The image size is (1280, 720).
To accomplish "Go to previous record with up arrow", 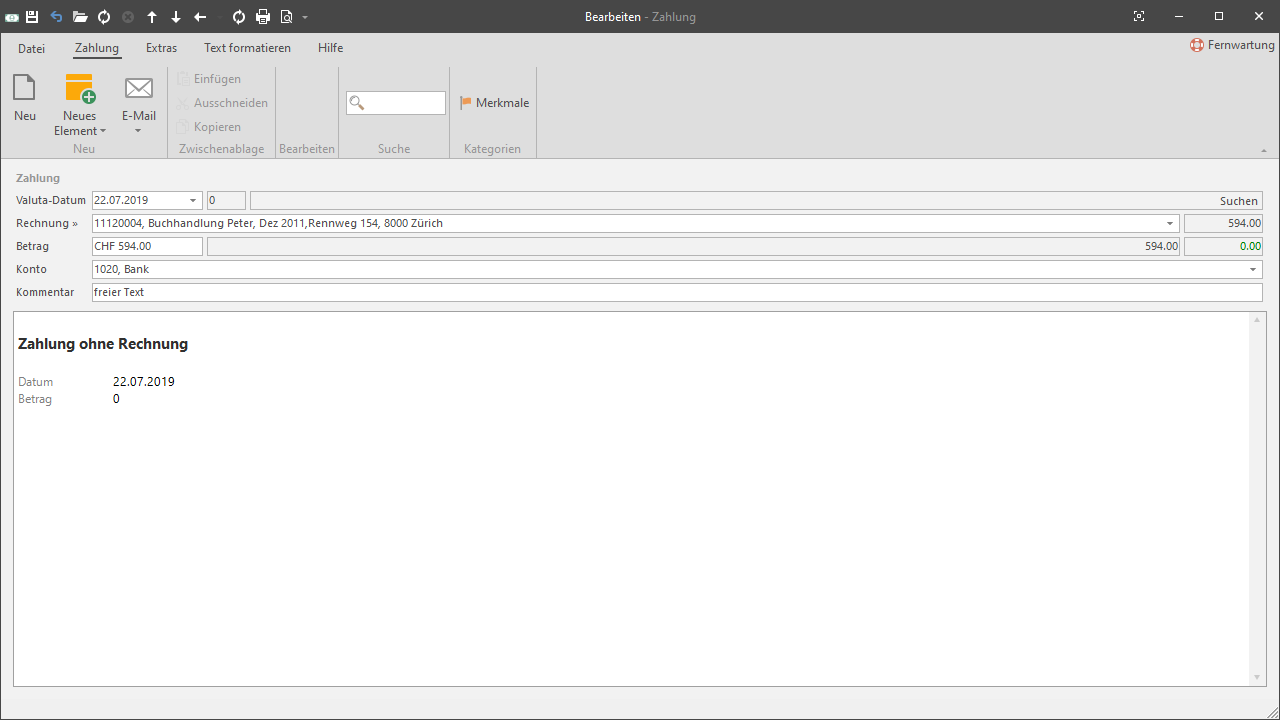I will 152,17.
